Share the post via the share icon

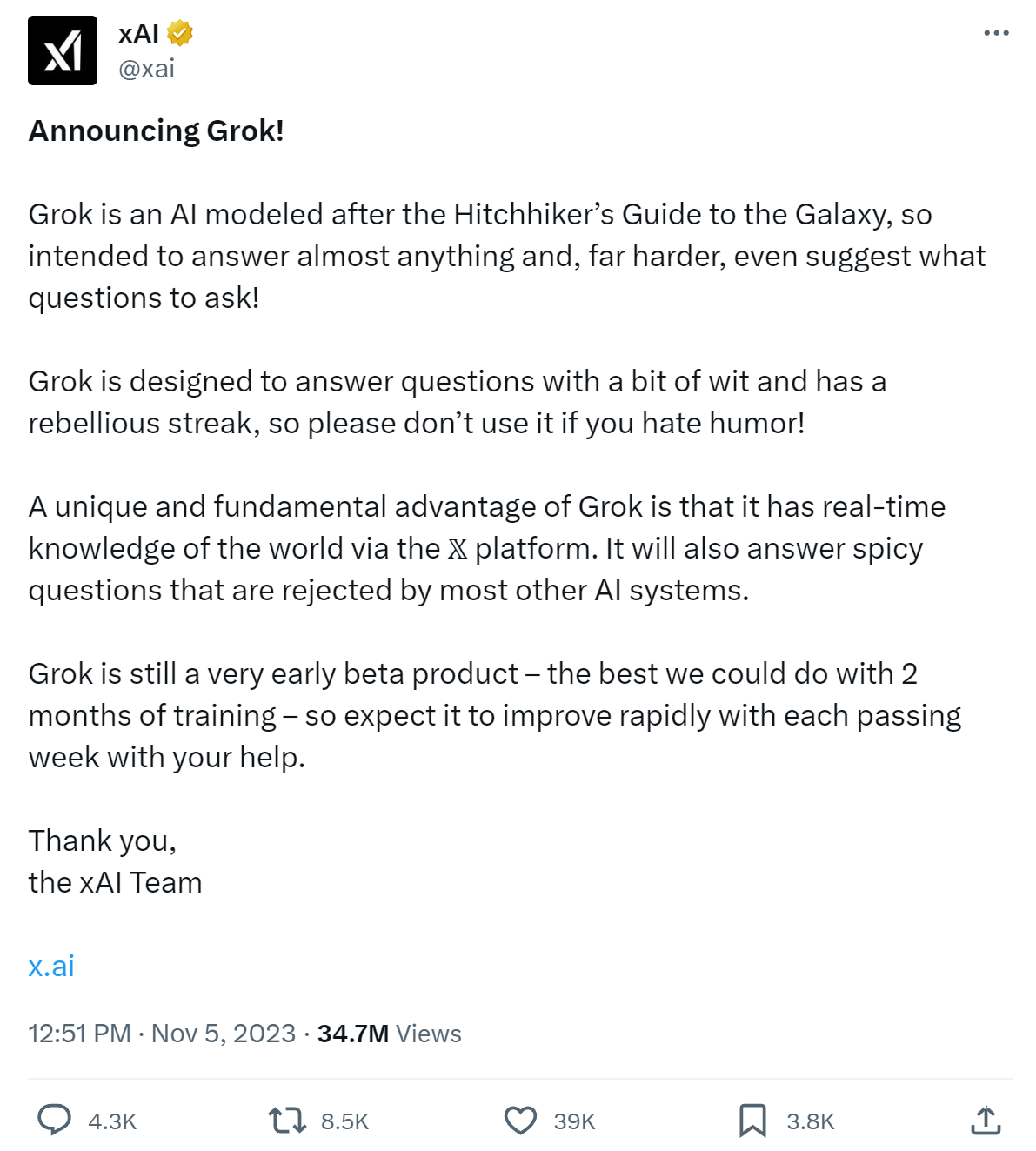click(x=986, y=1120)
